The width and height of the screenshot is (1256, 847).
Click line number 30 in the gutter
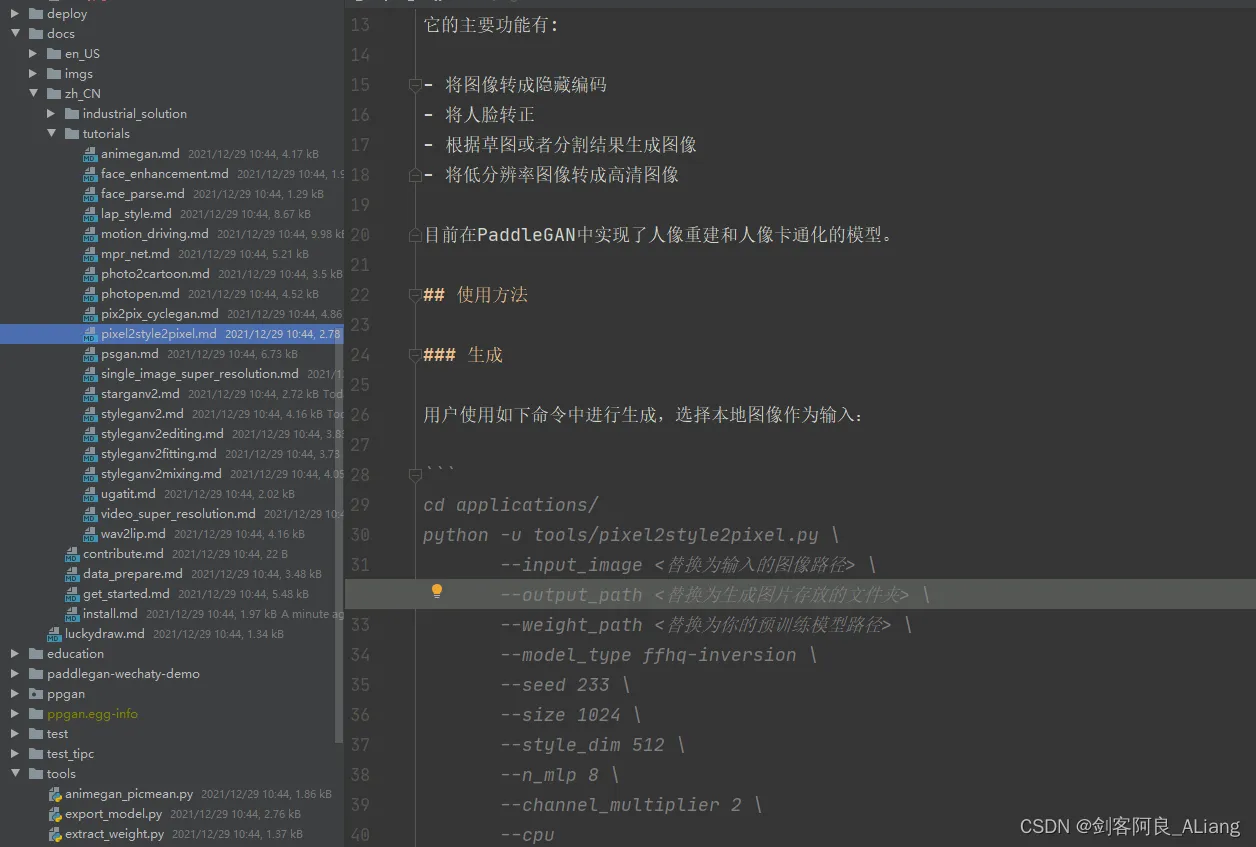(360, 535)
